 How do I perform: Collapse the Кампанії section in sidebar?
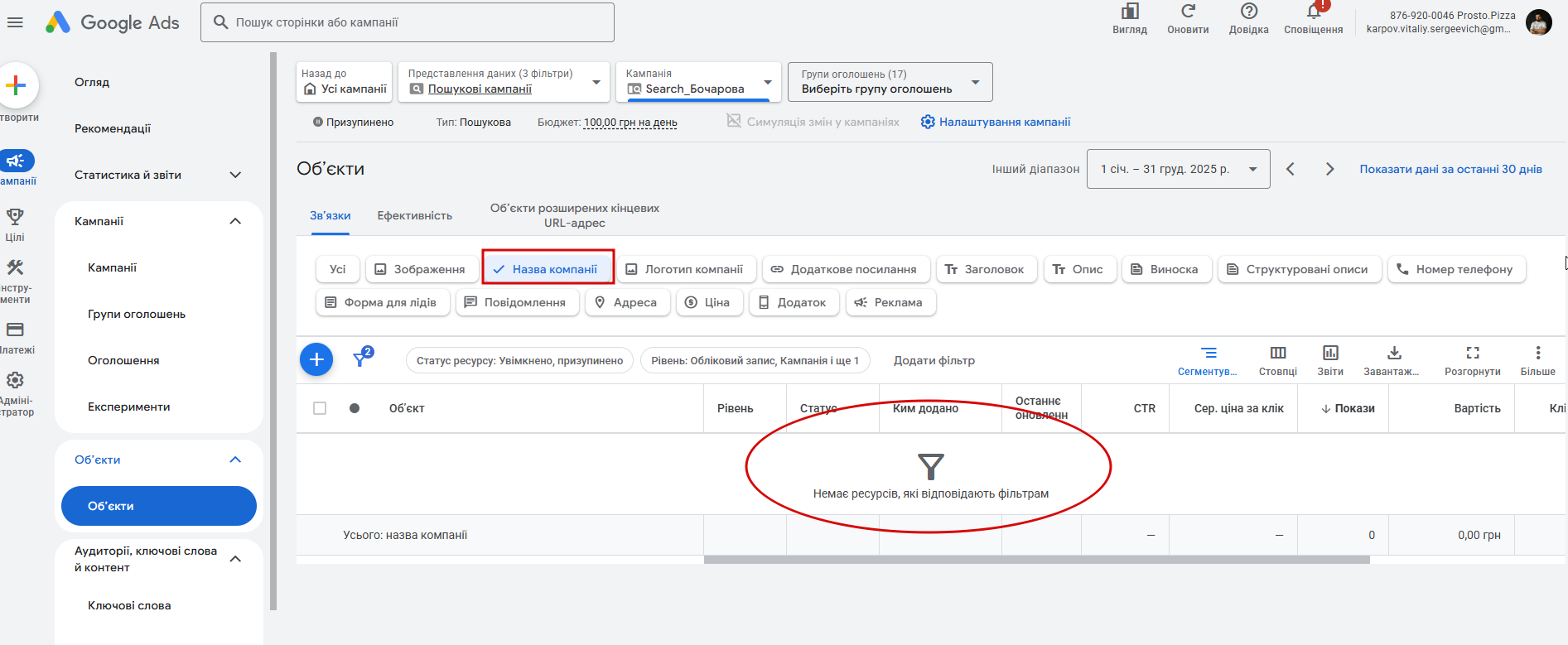pyautogui.click(x=235, y=221)
